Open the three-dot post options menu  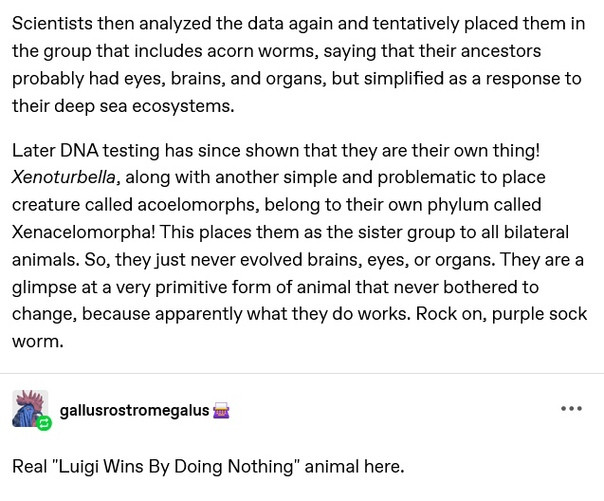(571, 409)
